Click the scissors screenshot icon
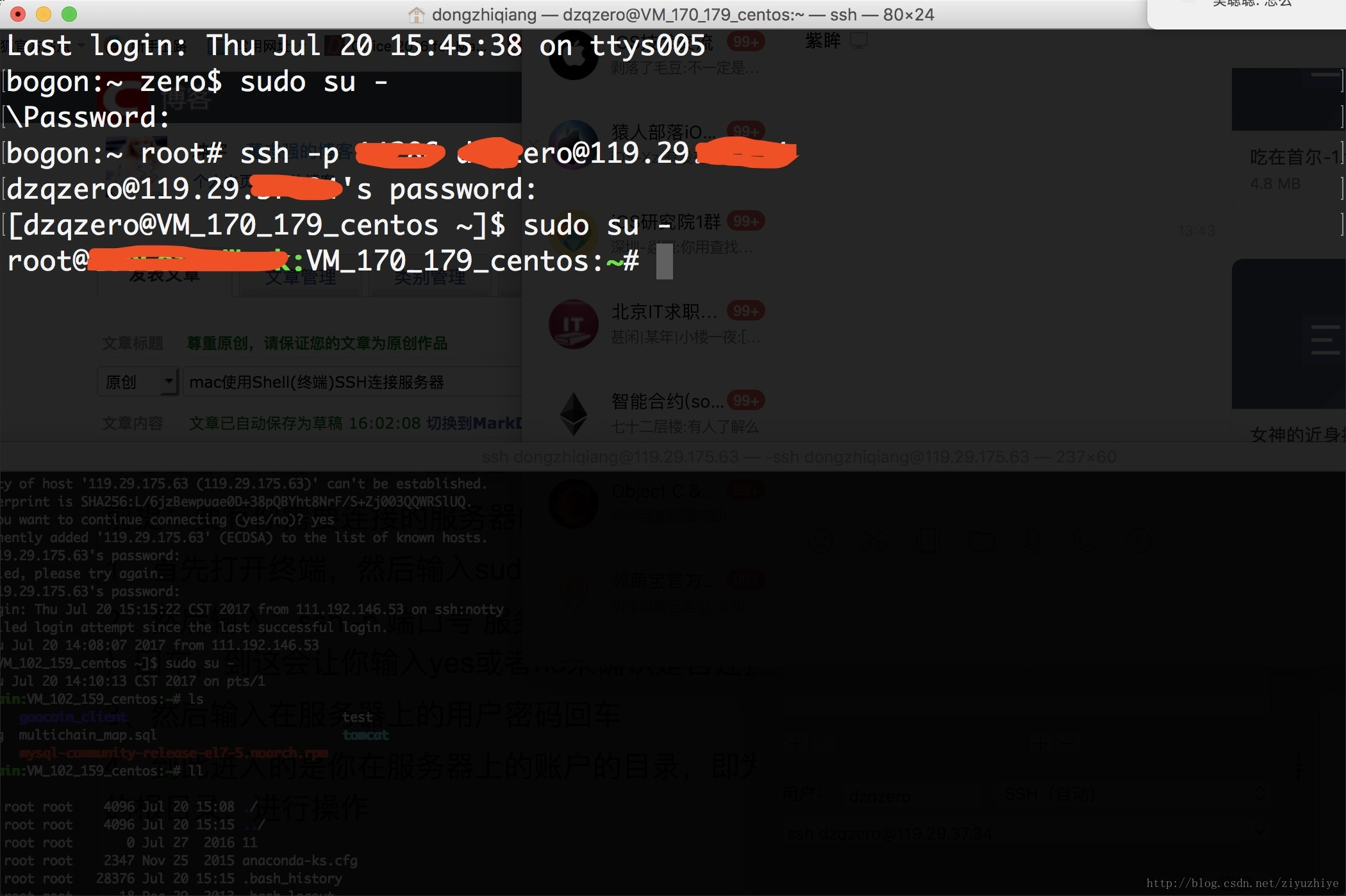Screen dimensions: 1346x896 click(874, 542)
